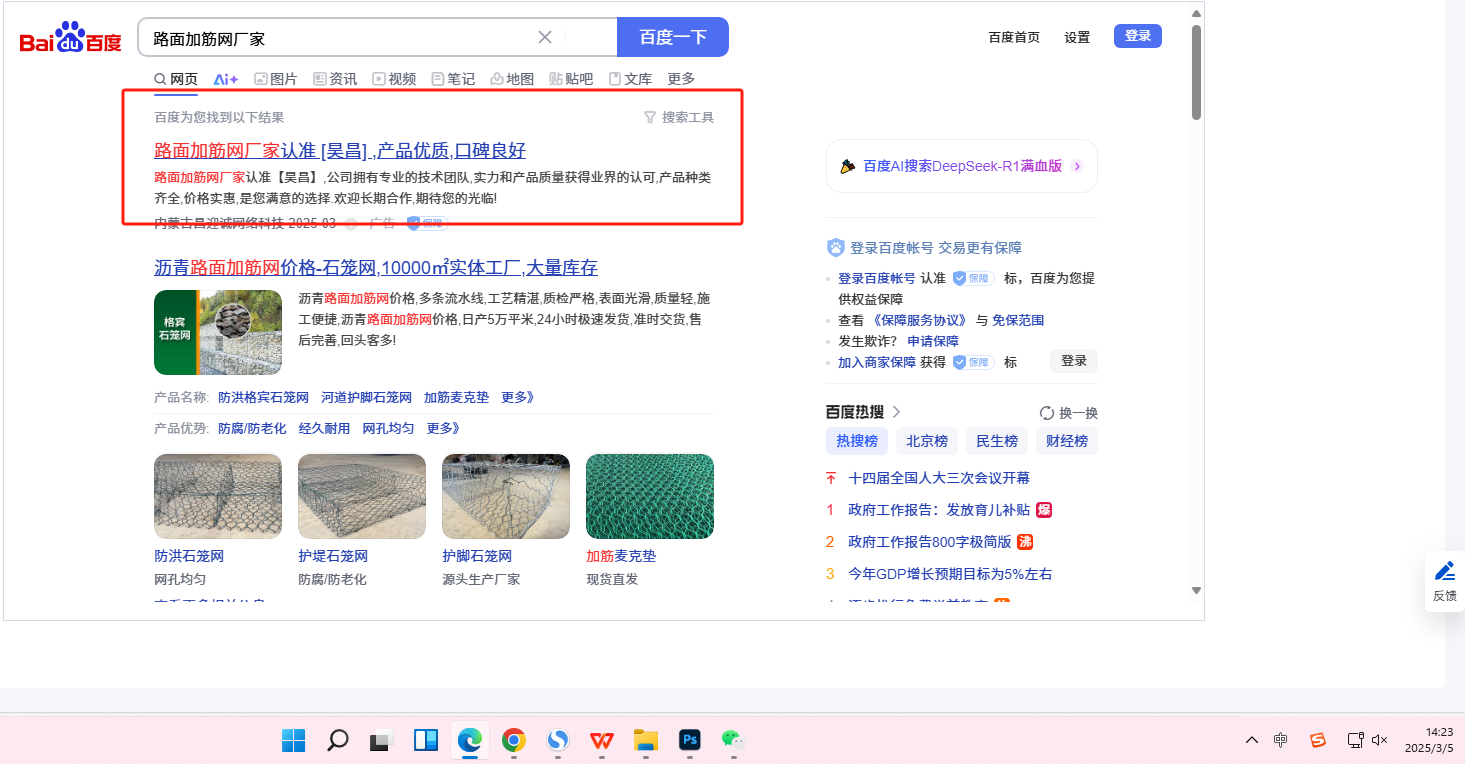1465x764 pixels.
Task: Click the 中 input method indicator
Action: pos(1281,740)
